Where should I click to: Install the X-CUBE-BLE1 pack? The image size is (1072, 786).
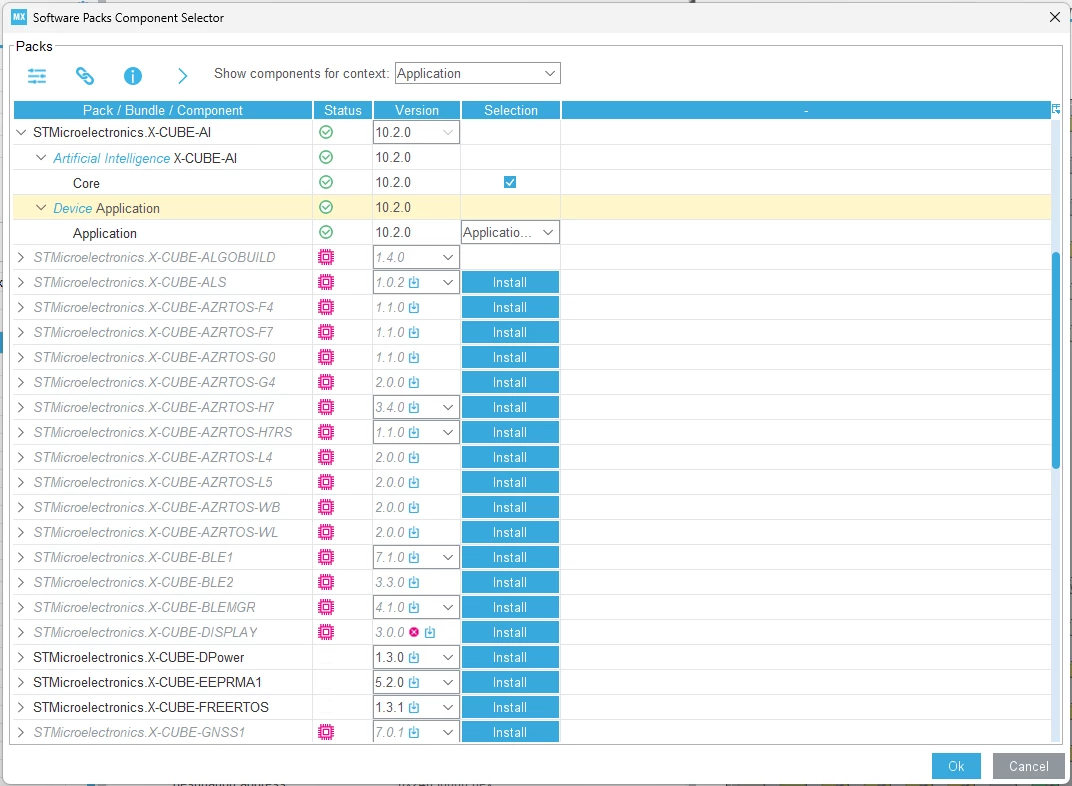pos(510,558)
